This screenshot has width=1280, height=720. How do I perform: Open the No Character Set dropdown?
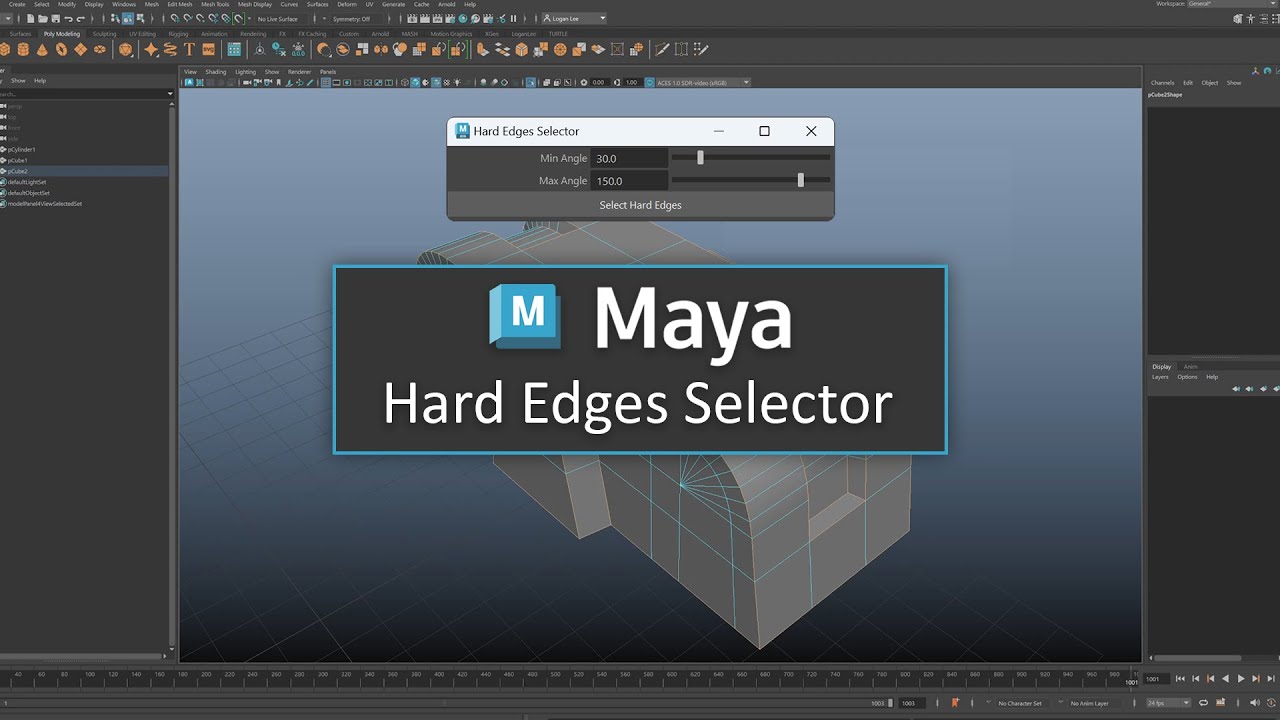pos(1020,703)
